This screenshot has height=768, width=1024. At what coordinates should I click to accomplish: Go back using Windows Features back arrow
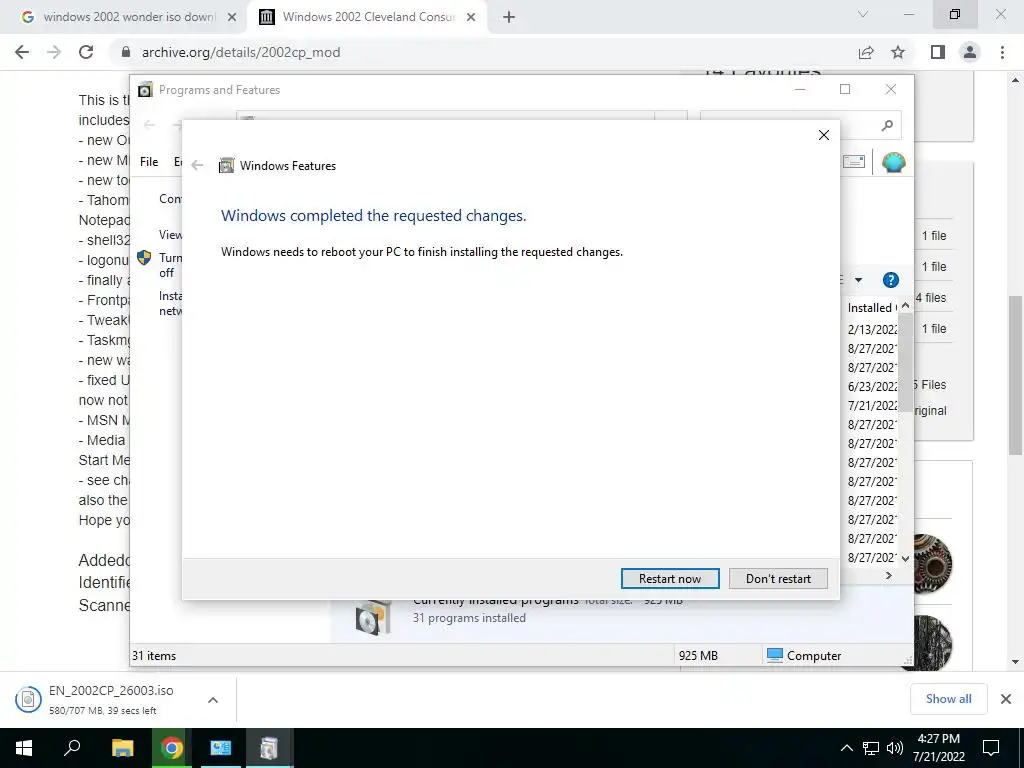click(x=197, y=165)
